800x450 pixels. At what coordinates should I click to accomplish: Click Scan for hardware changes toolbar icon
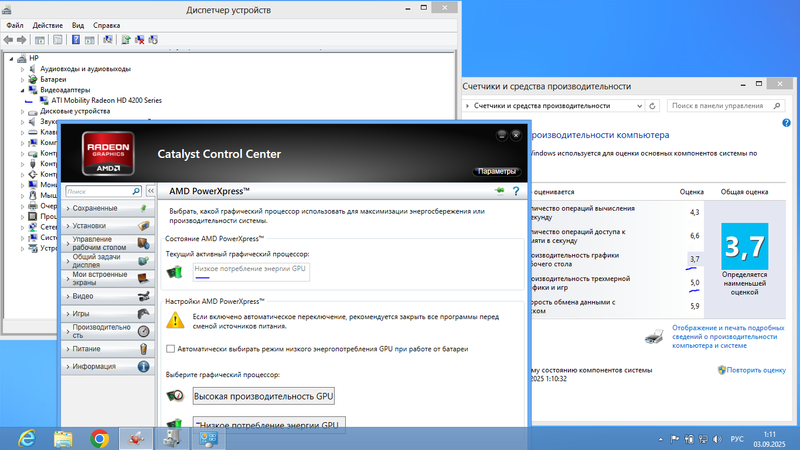click(108, 40)
